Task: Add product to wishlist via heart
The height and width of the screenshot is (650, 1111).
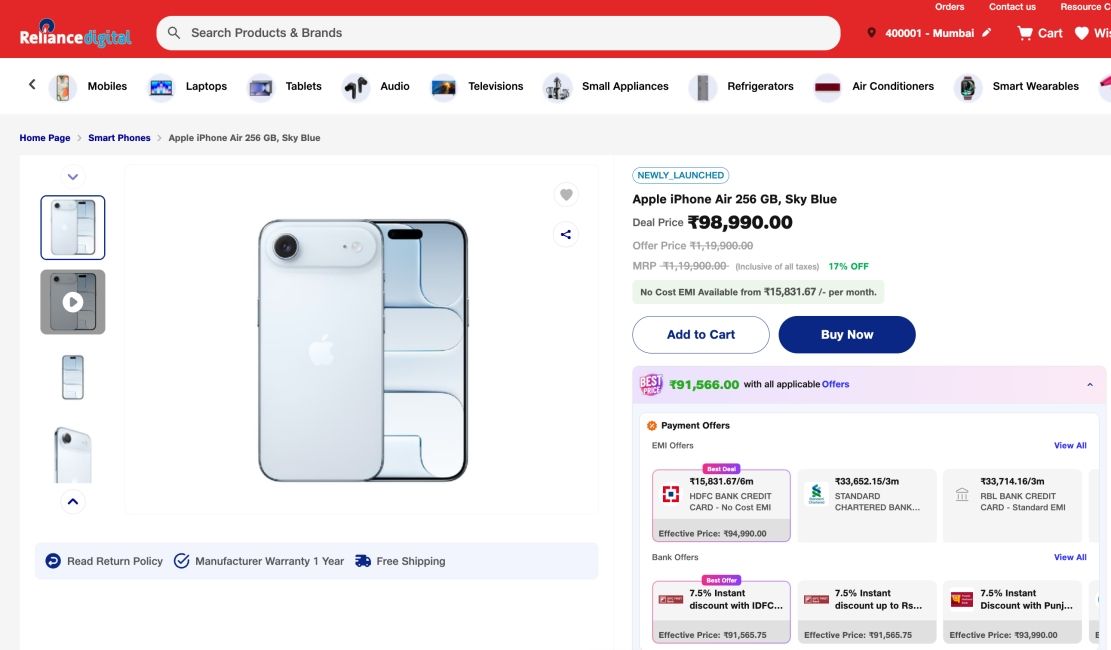Action: tap(566, 194)
